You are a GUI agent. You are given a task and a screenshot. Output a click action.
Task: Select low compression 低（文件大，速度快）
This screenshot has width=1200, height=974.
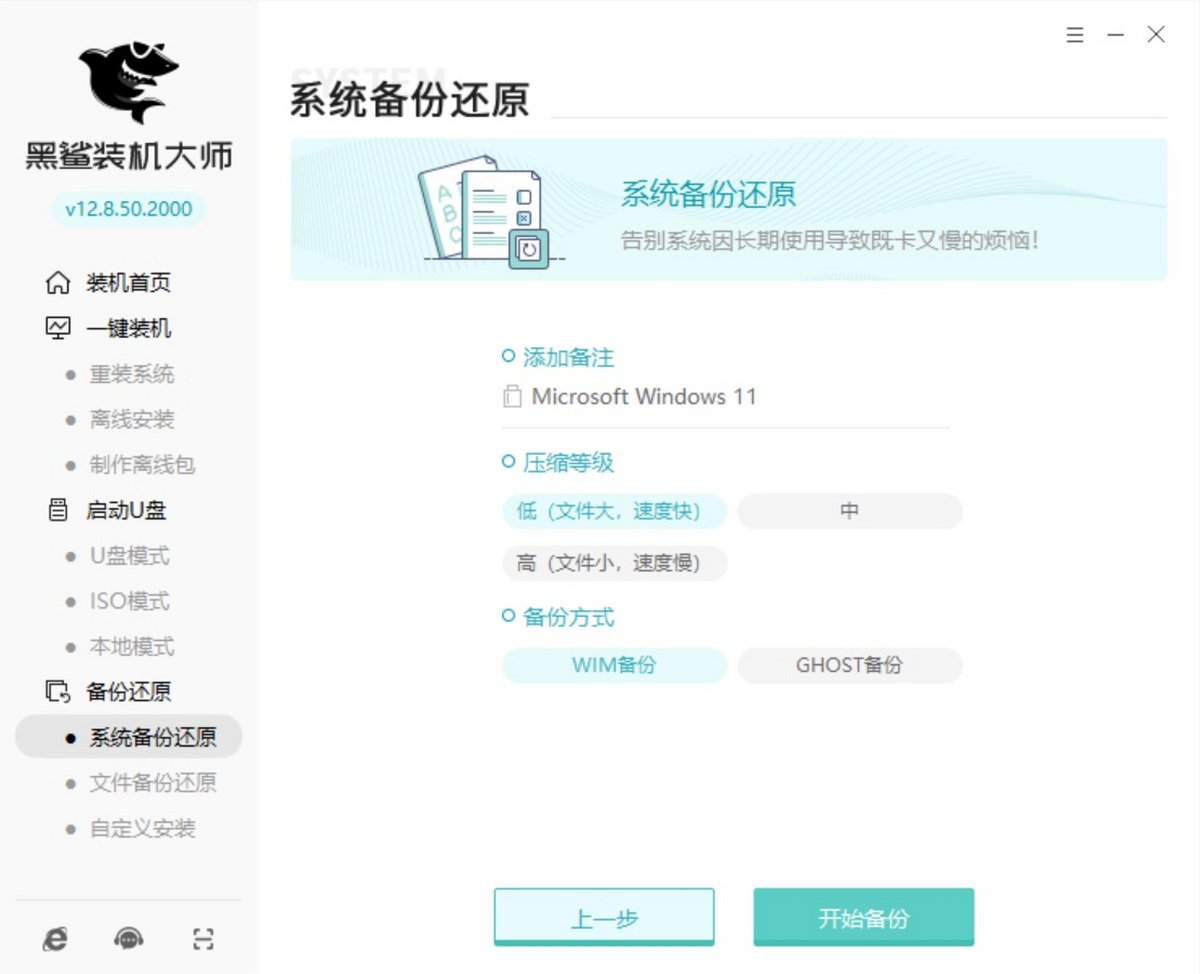[614, 511]
